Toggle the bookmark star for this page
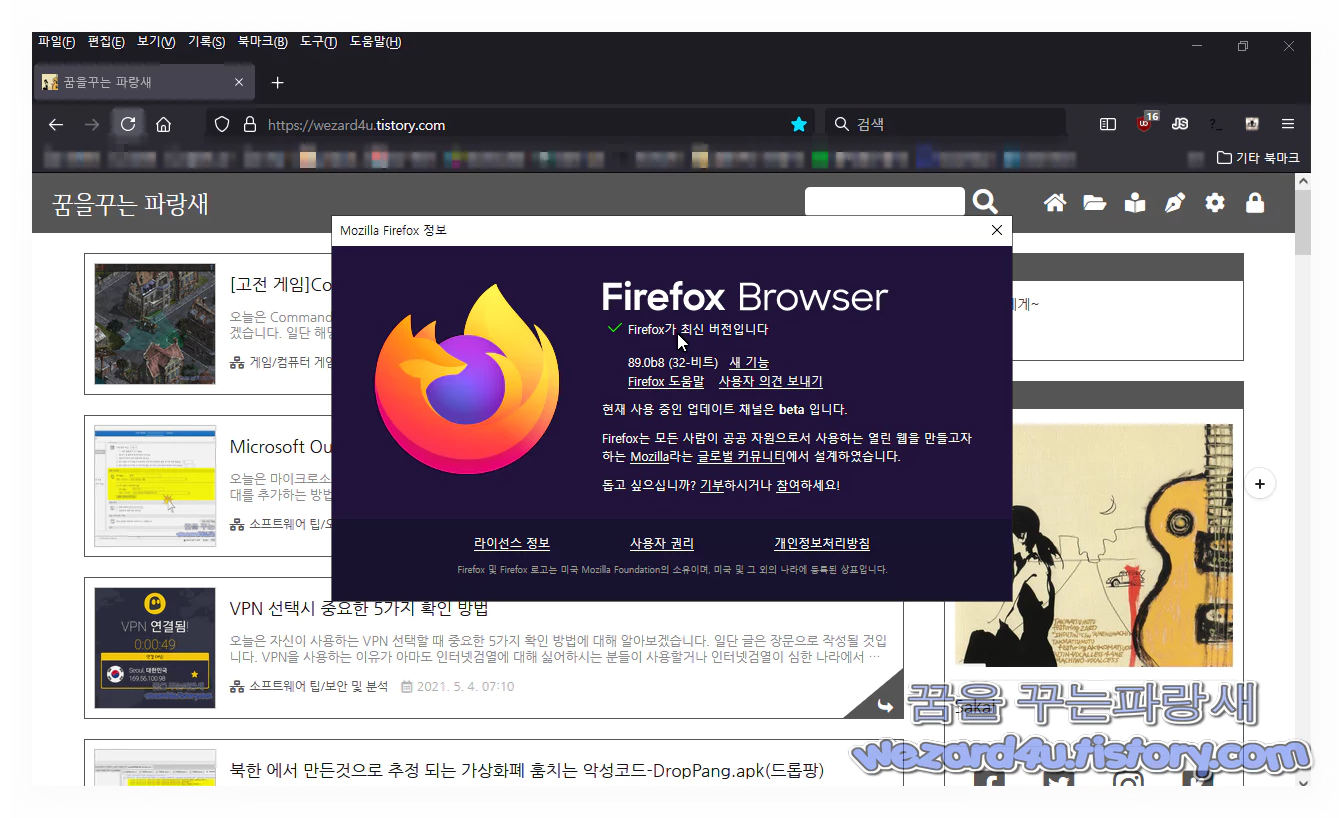Viewport: 1343px width, 818px height. point(799,124)
